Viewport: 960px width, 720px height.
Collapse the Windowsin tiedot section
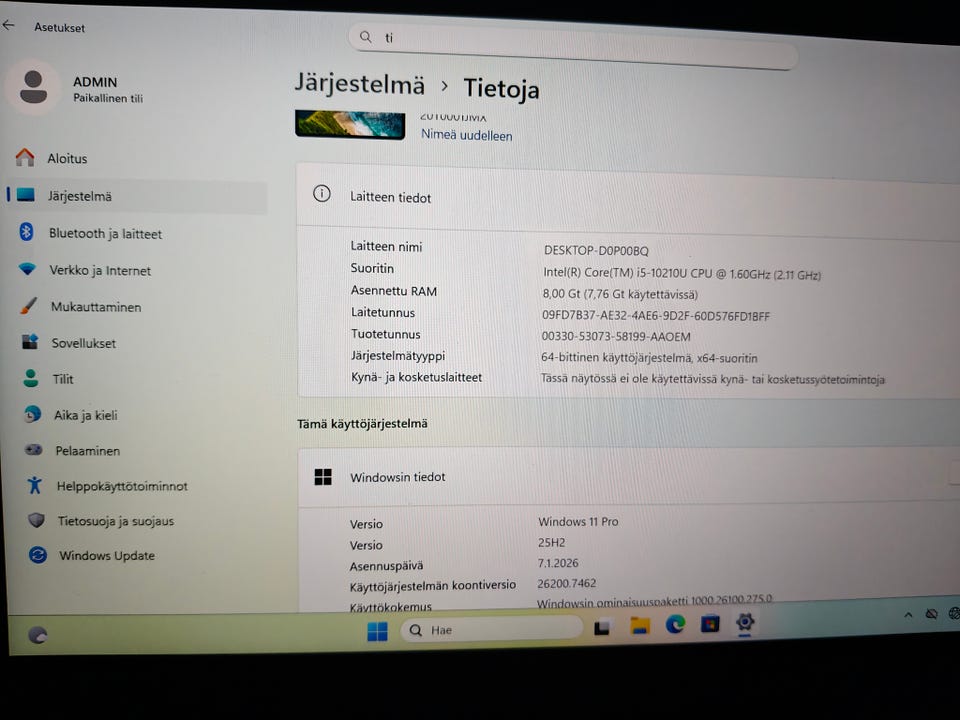click(629, 478)
